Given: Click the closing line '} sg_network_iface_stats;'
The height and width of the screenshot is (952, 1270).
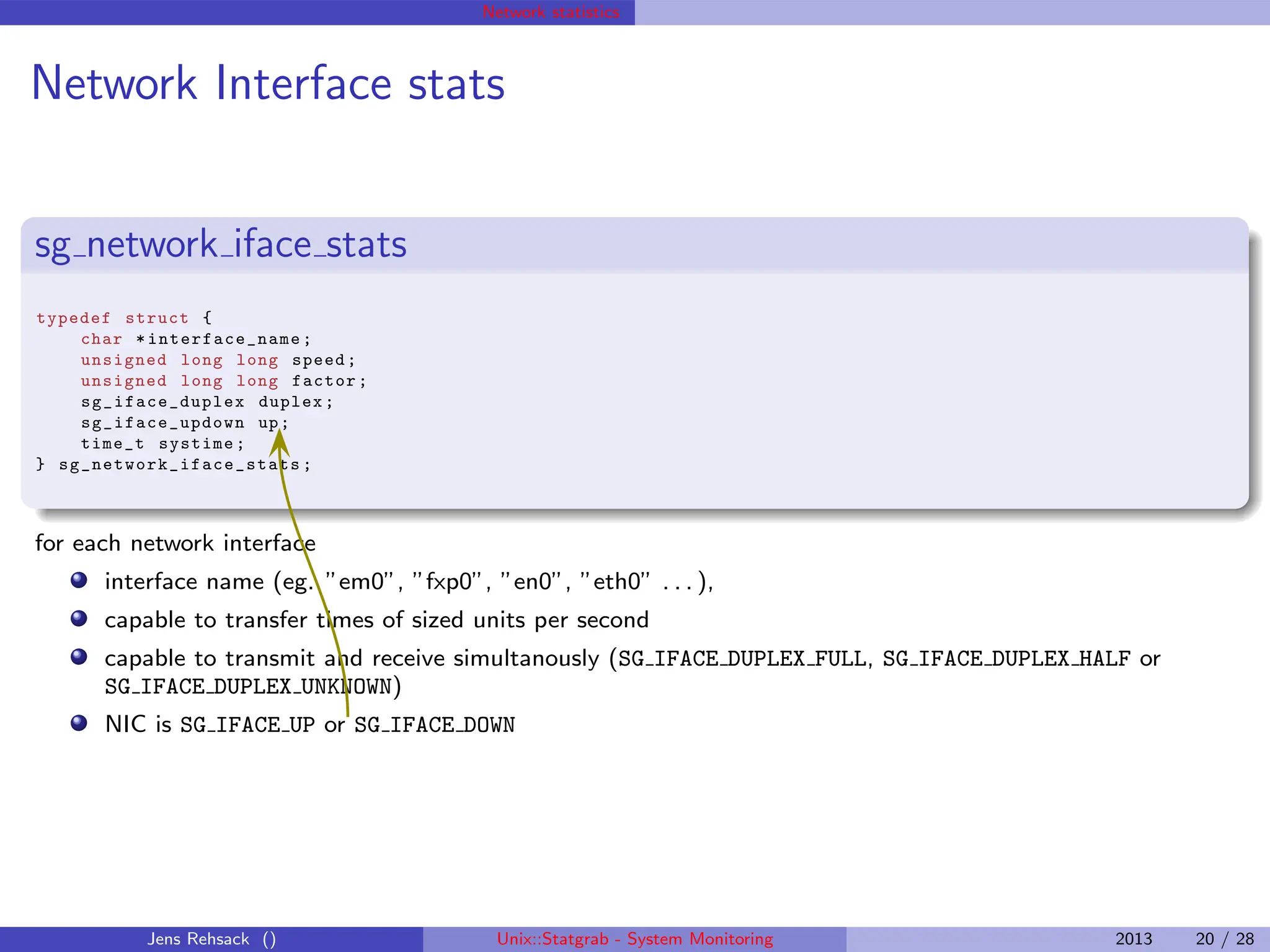Looking at the screenshot, I should tap(173, 464).
